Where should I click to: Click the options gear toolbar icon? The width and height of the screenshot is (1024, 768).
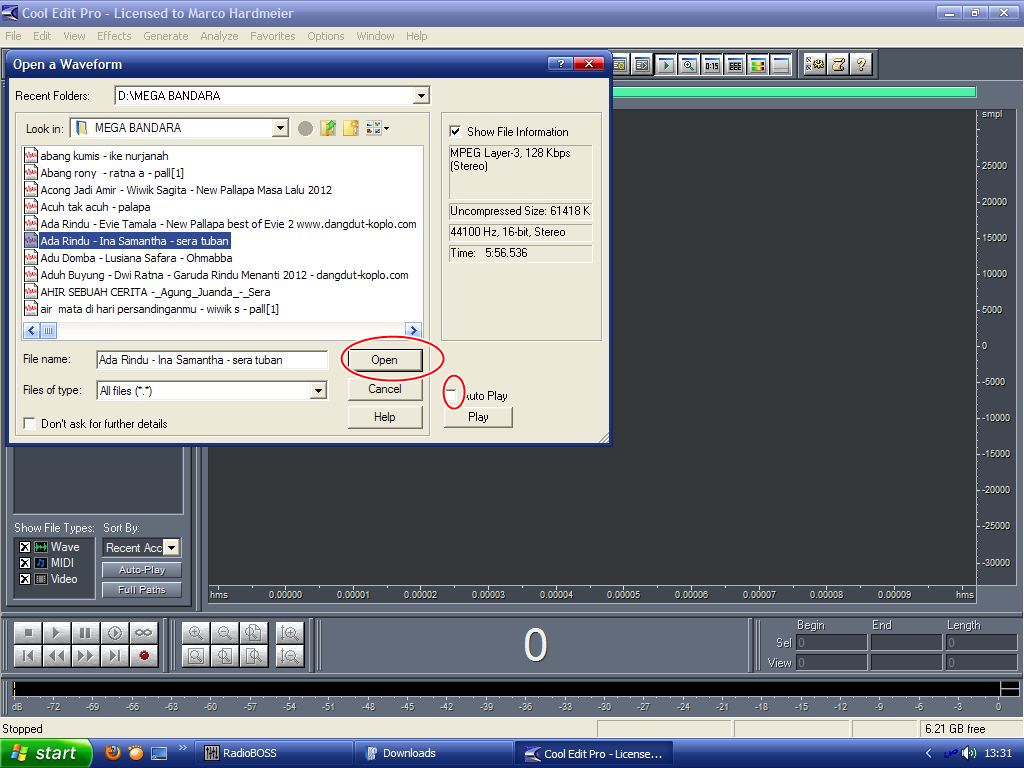[815, 64]
